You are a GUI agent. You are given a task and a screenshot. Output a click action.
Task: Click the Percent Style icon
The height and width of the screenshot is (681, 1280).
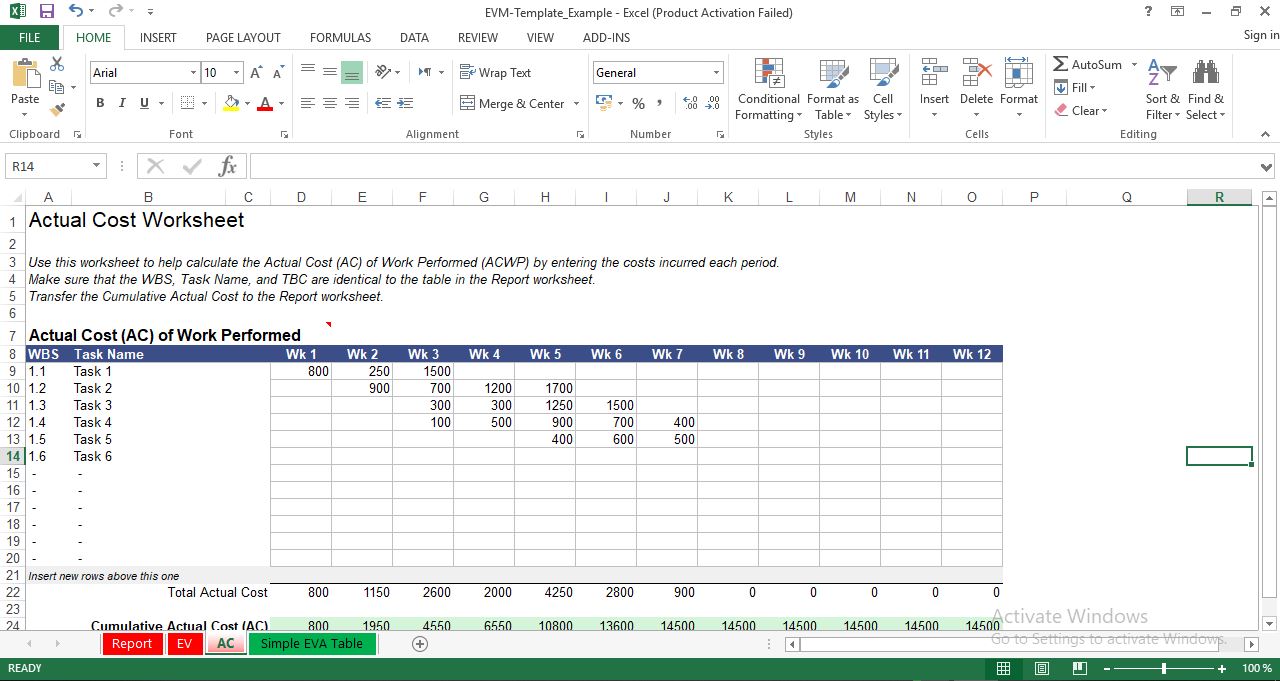638,103
